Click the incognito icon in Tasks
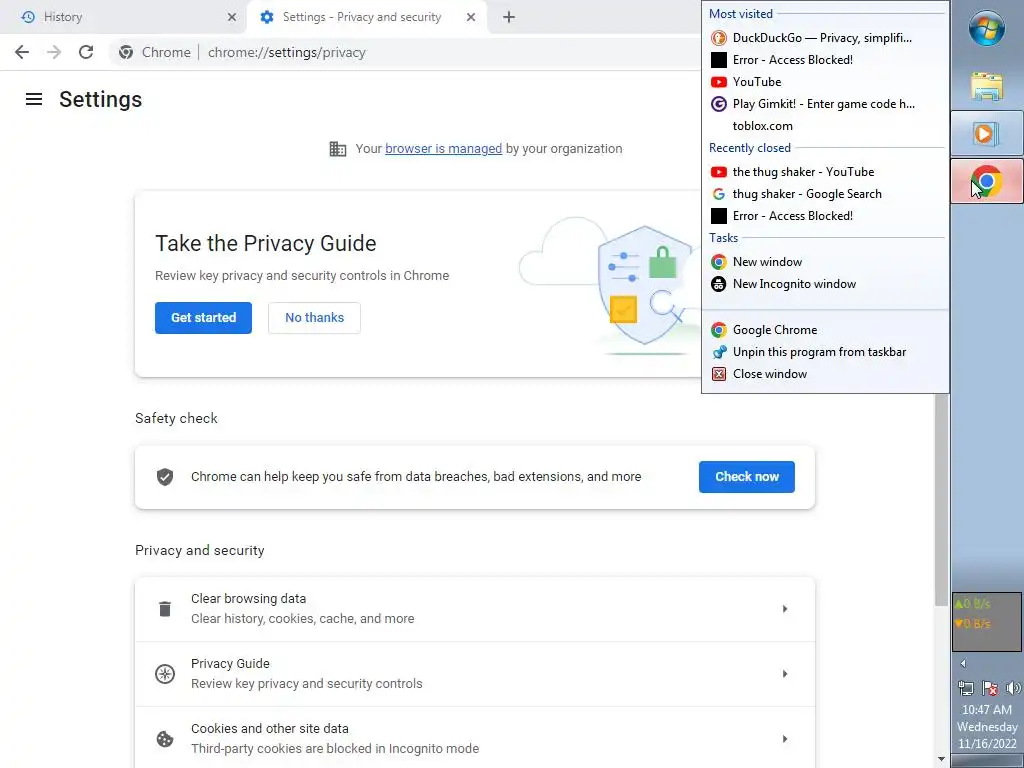 718,284
